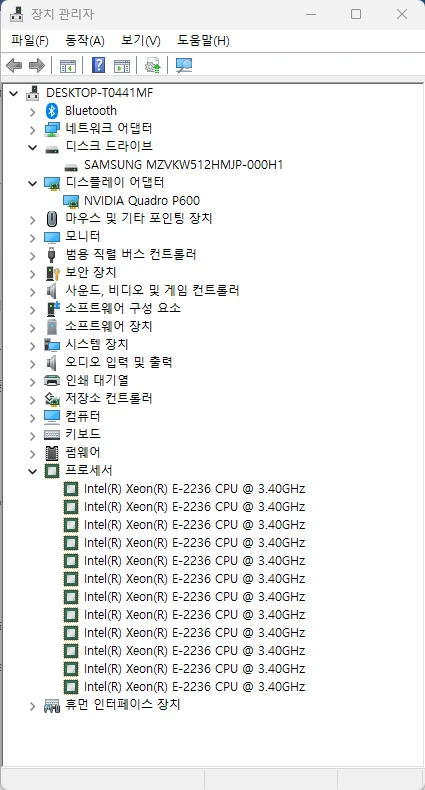The width and height of the screenshot is (425, 790).
Task: Click the NVIDIA Quadro P600 adapter icon
Action: 72,201
